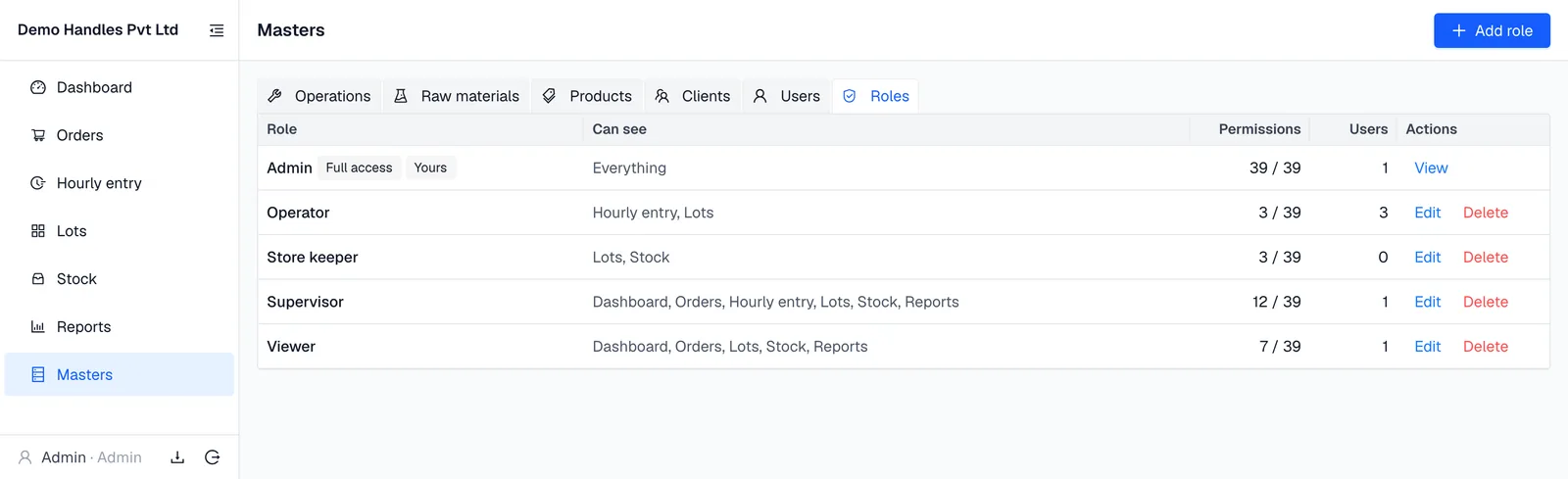The image size is (1568, 479).
Task: Click the 7 / 39 permissions value
Action: (1280, 347)
